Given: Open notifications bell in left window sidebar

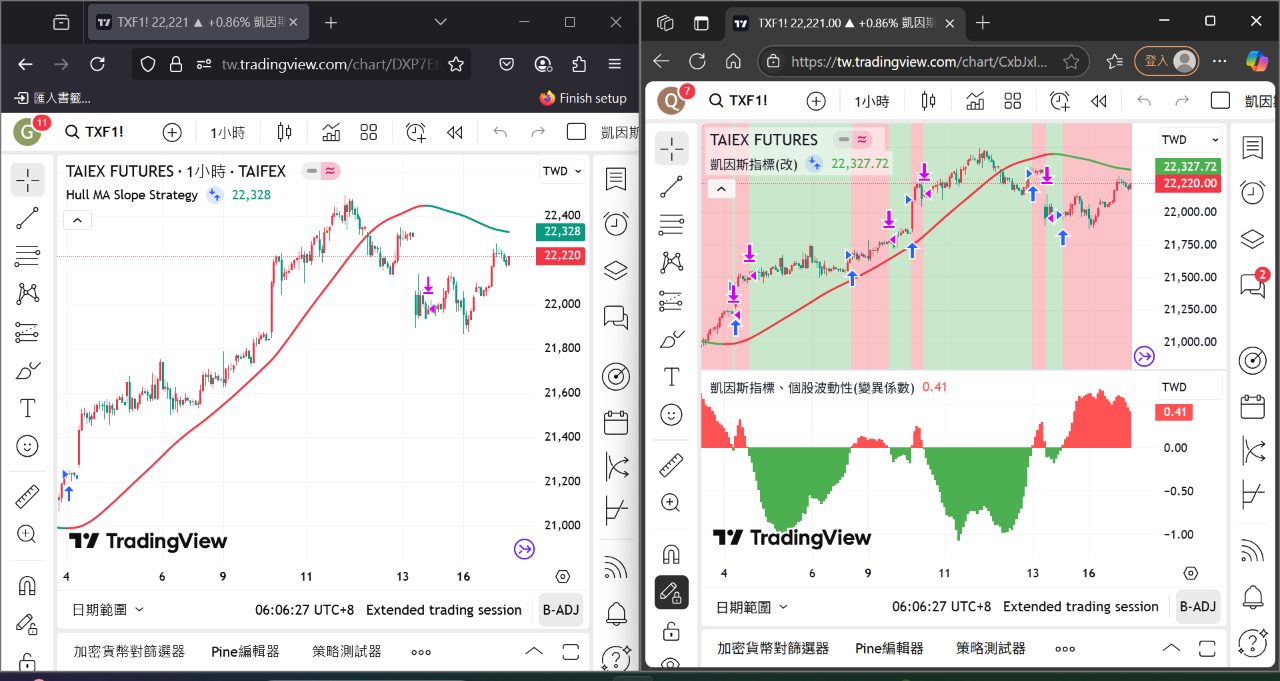Looking at the screenshot, I should [x=616, y=613].
